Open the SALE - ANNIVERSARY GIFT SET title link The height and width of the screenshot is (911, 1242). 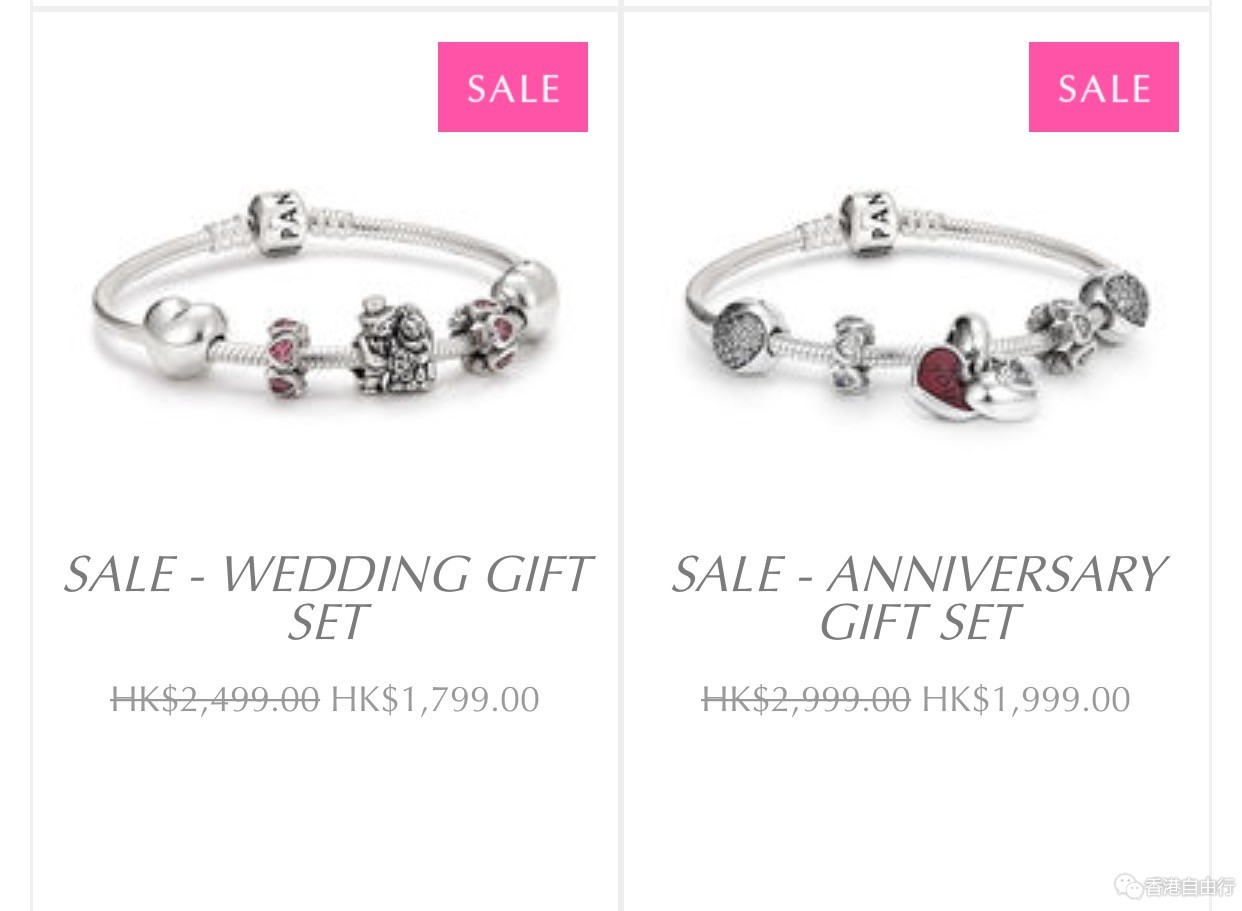tap(917, 598)
